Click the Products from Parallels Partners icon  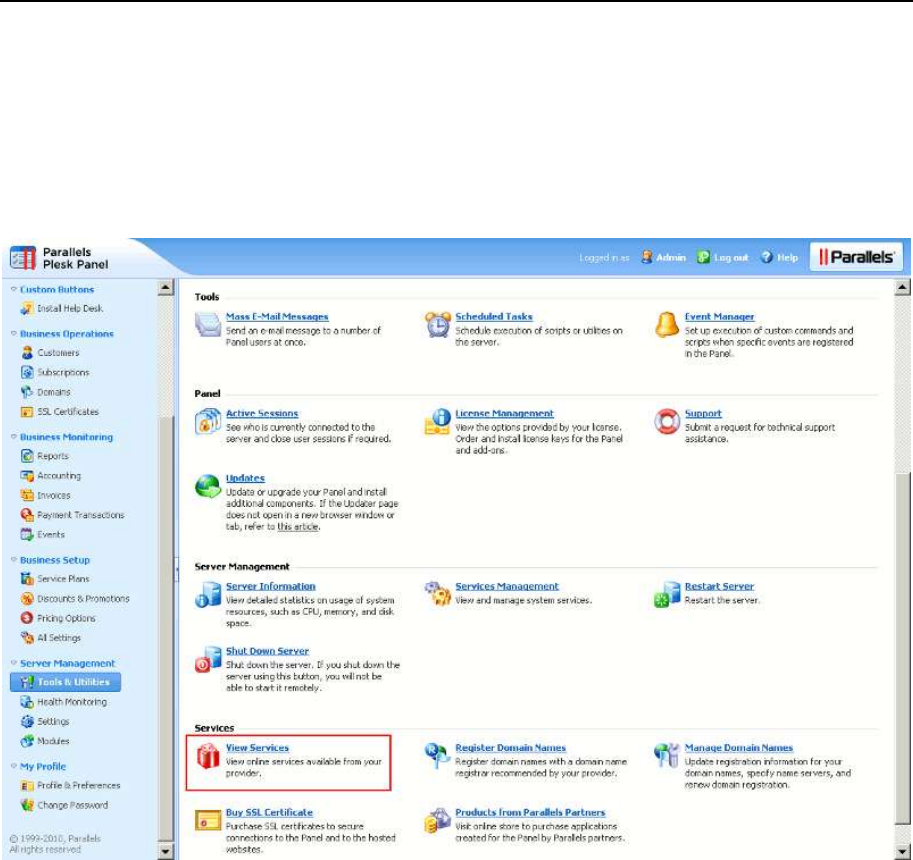437,820
